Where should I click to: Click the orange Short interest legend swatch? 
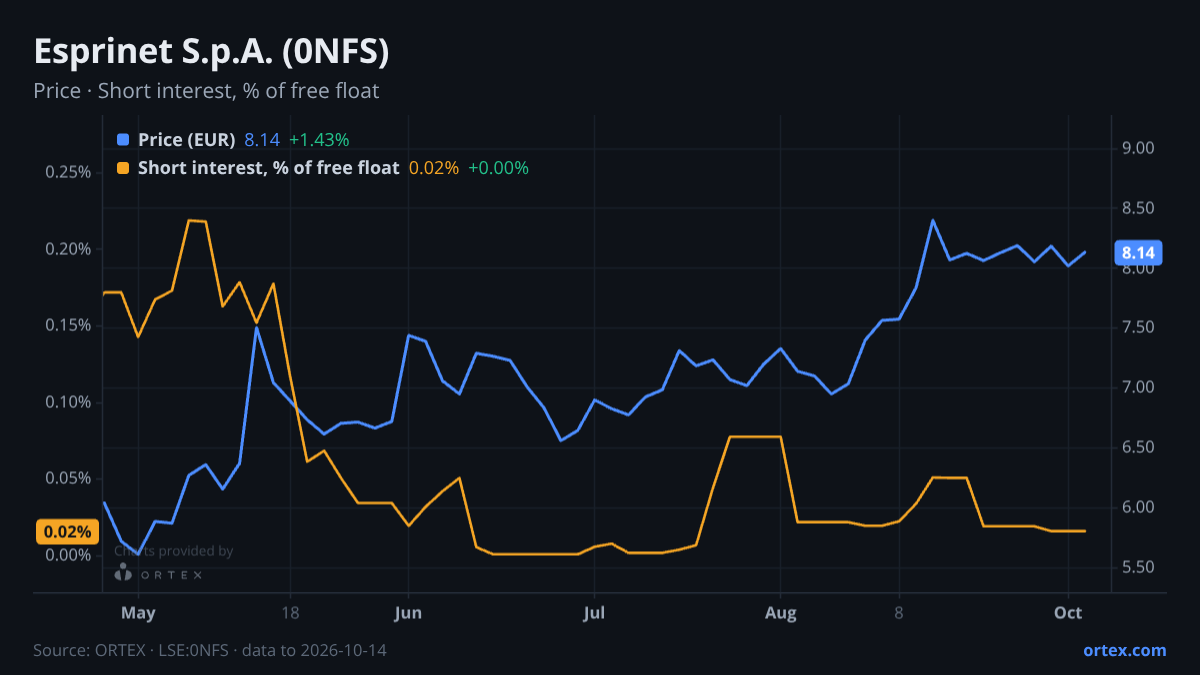(x=123, y=168)
